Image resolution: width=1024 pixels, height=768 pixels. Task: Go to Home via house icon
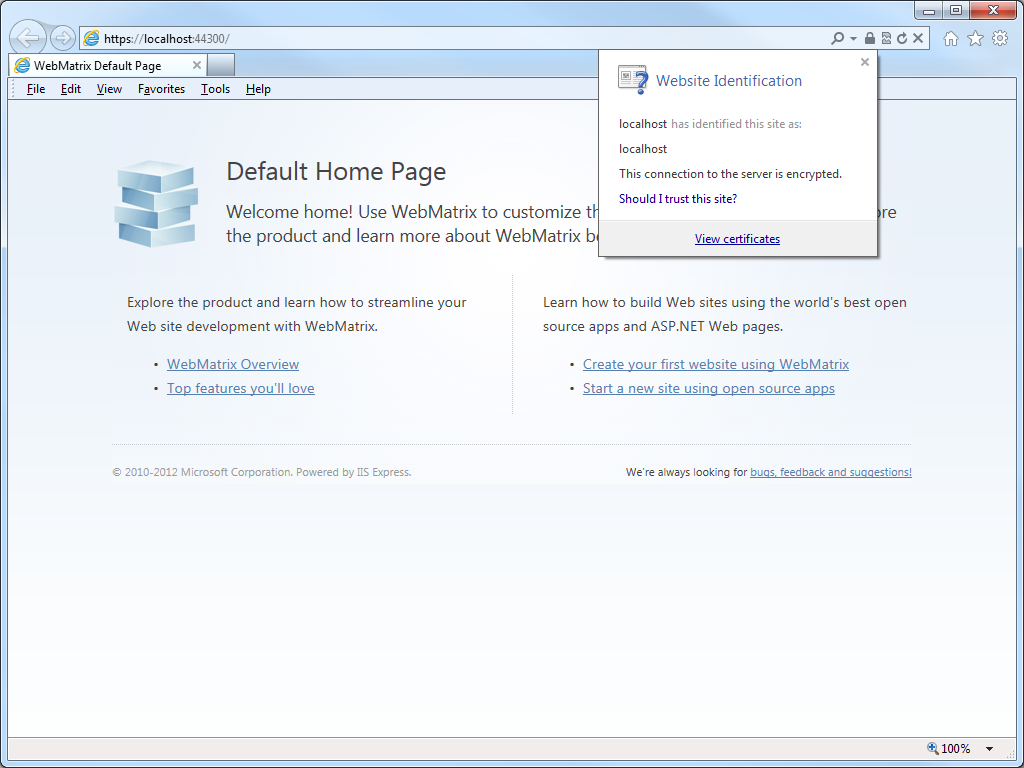(x=951, y=38)
